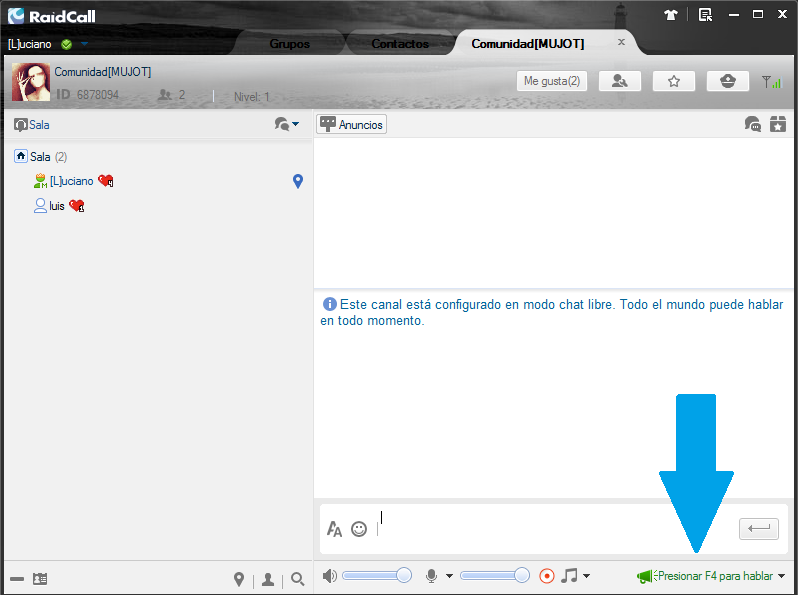Viewport: 798px width, 595px height.
Task: Click the gift box icon
Action: click(778, 124)
